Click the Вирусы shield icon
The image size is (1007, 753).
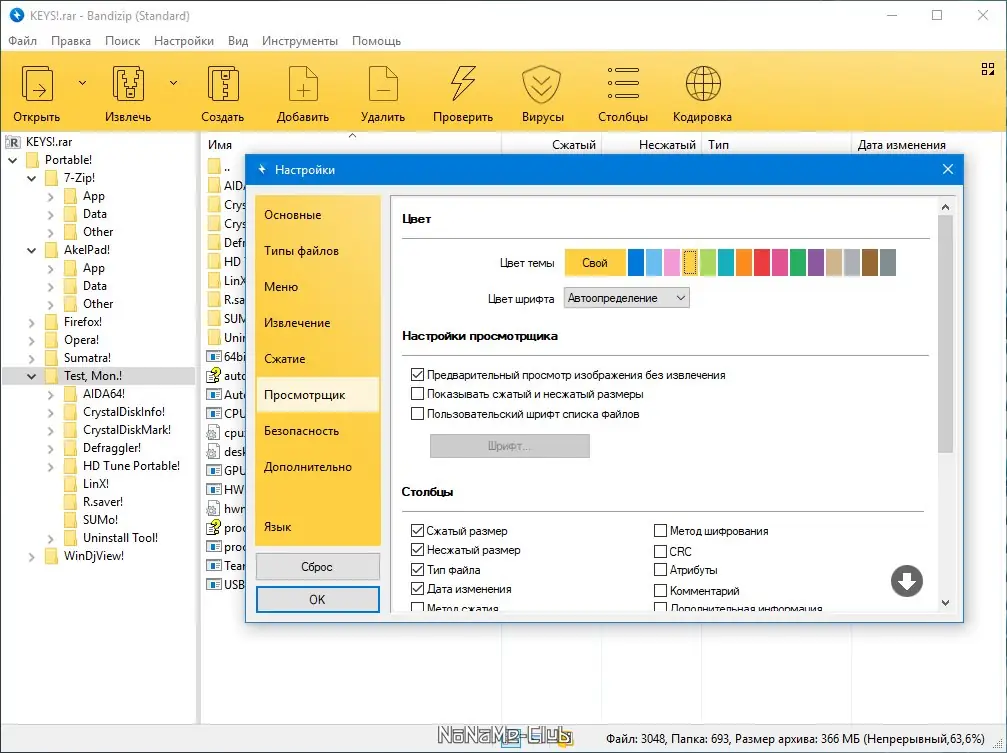point(541,84)
